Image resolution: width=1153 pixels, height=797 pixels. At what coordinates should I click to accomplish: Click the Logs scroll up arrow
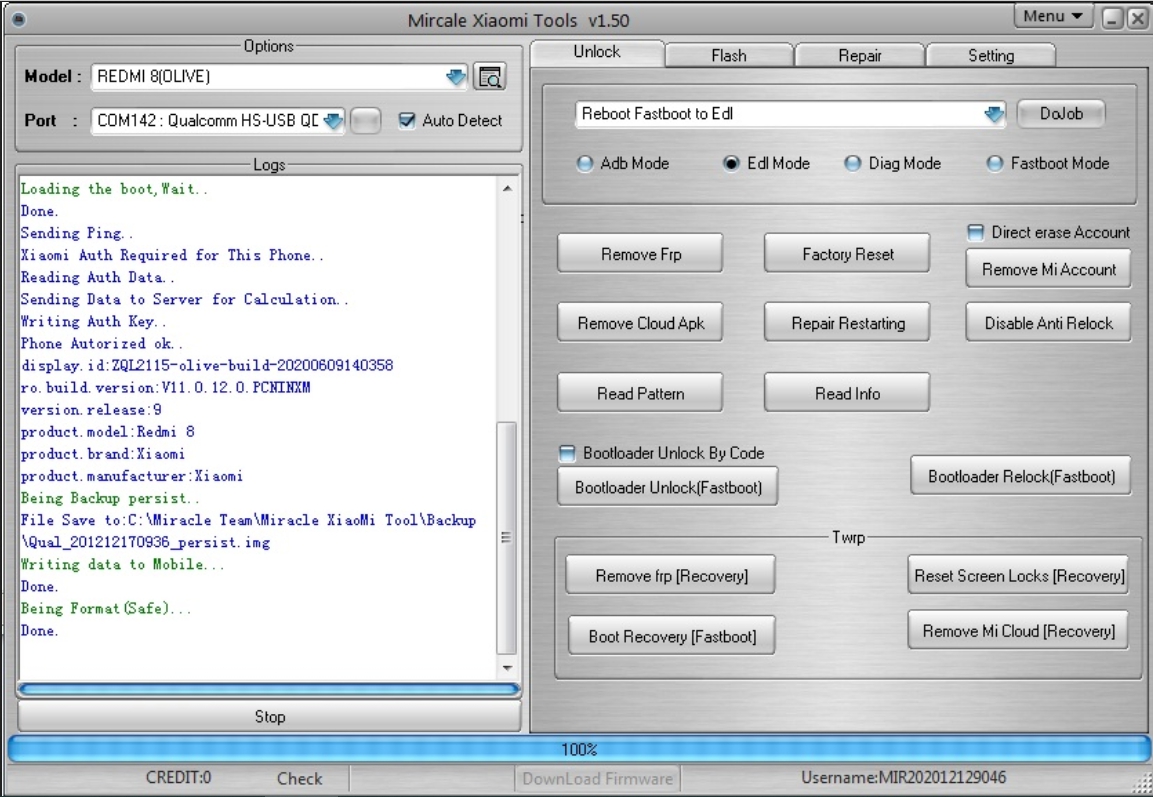507,189
